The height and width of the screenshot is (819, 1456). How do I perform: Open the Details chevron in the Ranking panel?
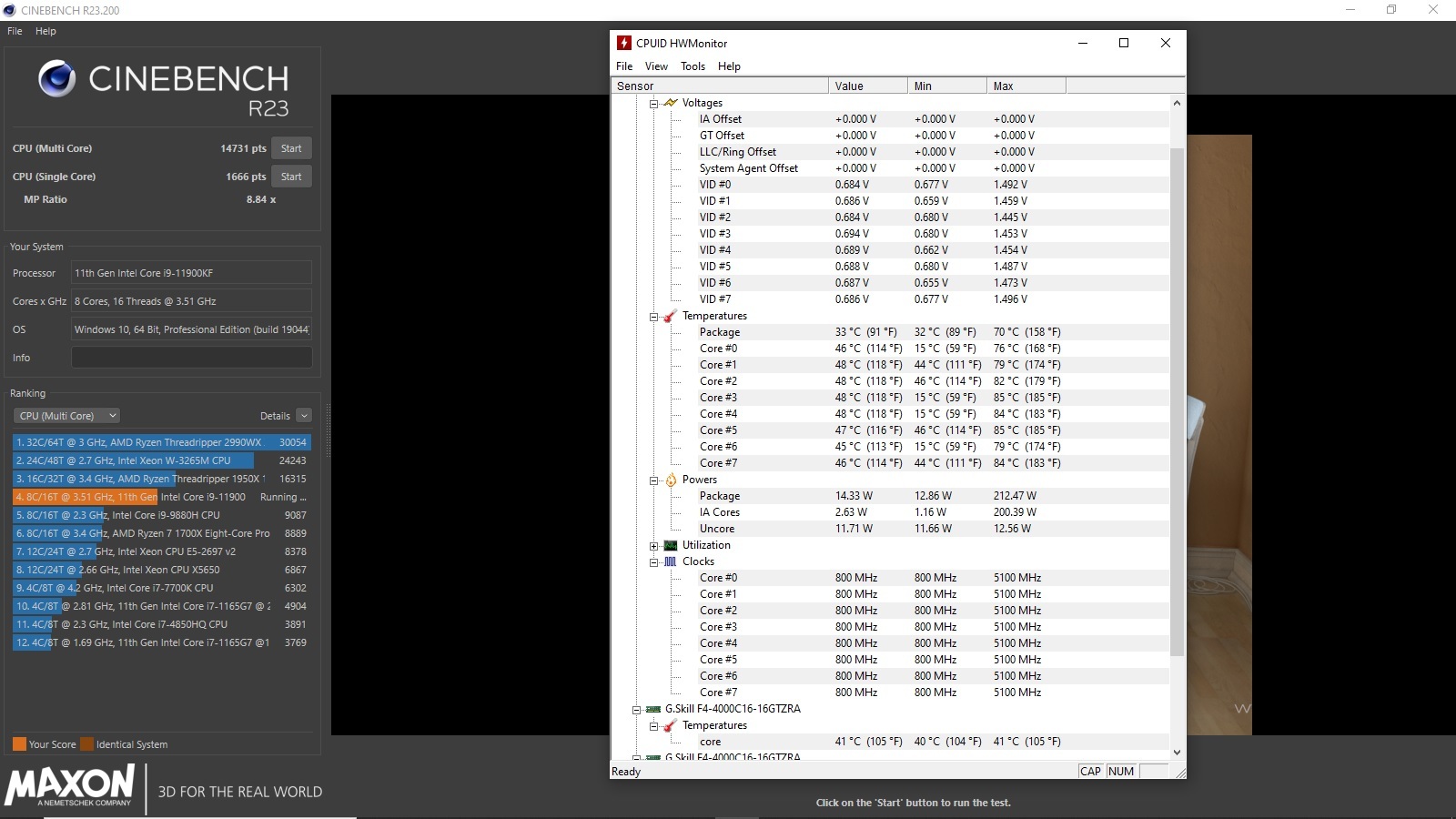coord(304,416)
